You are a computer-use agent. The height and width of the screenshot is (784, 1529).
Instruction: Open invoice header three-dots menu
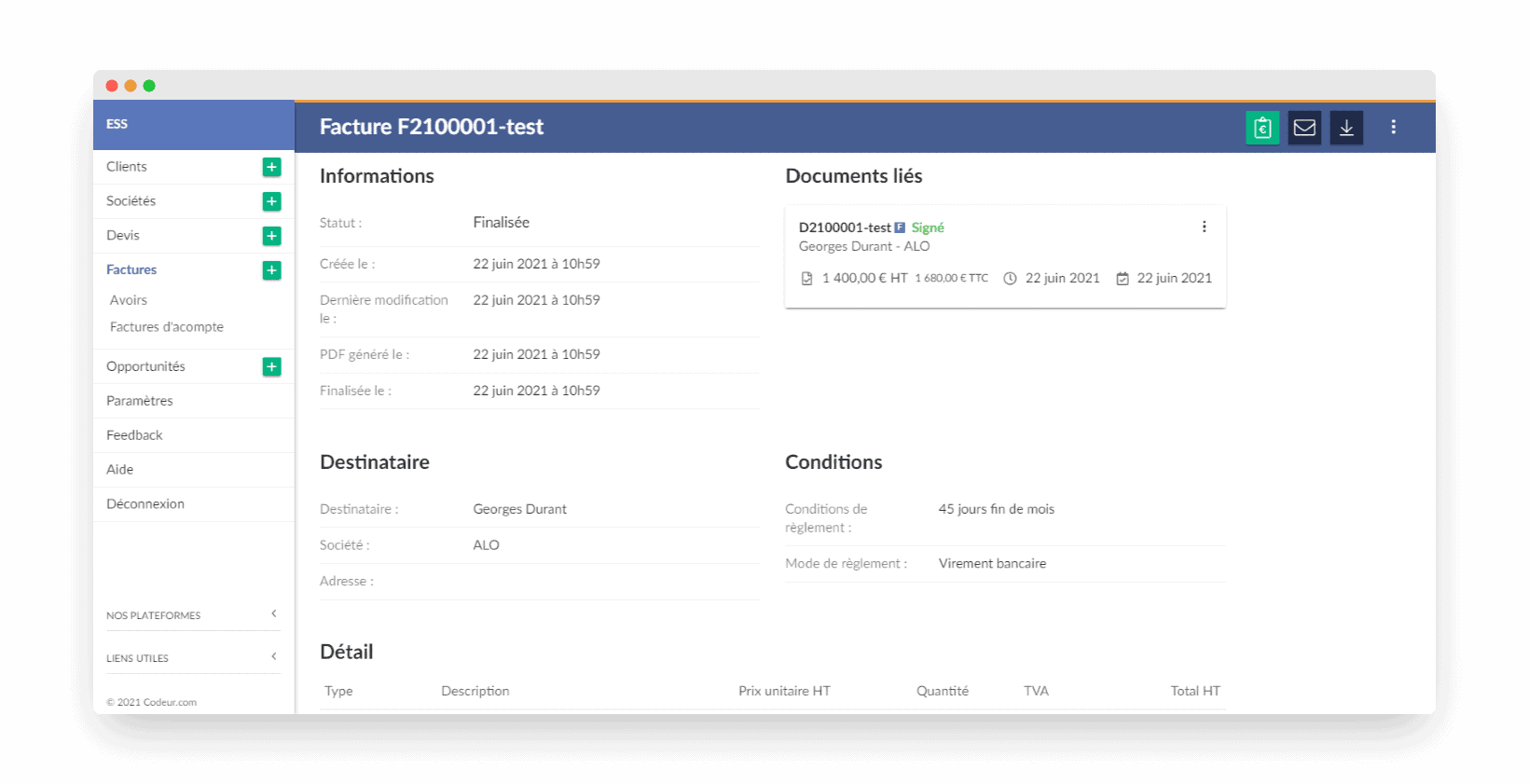coord(1393,127)
